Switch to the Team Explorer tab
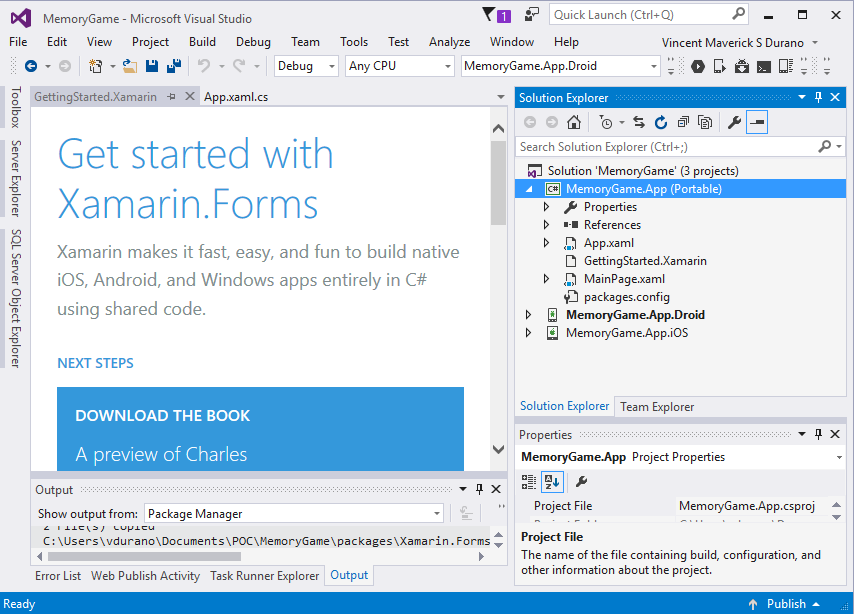 tap(657, 407)
